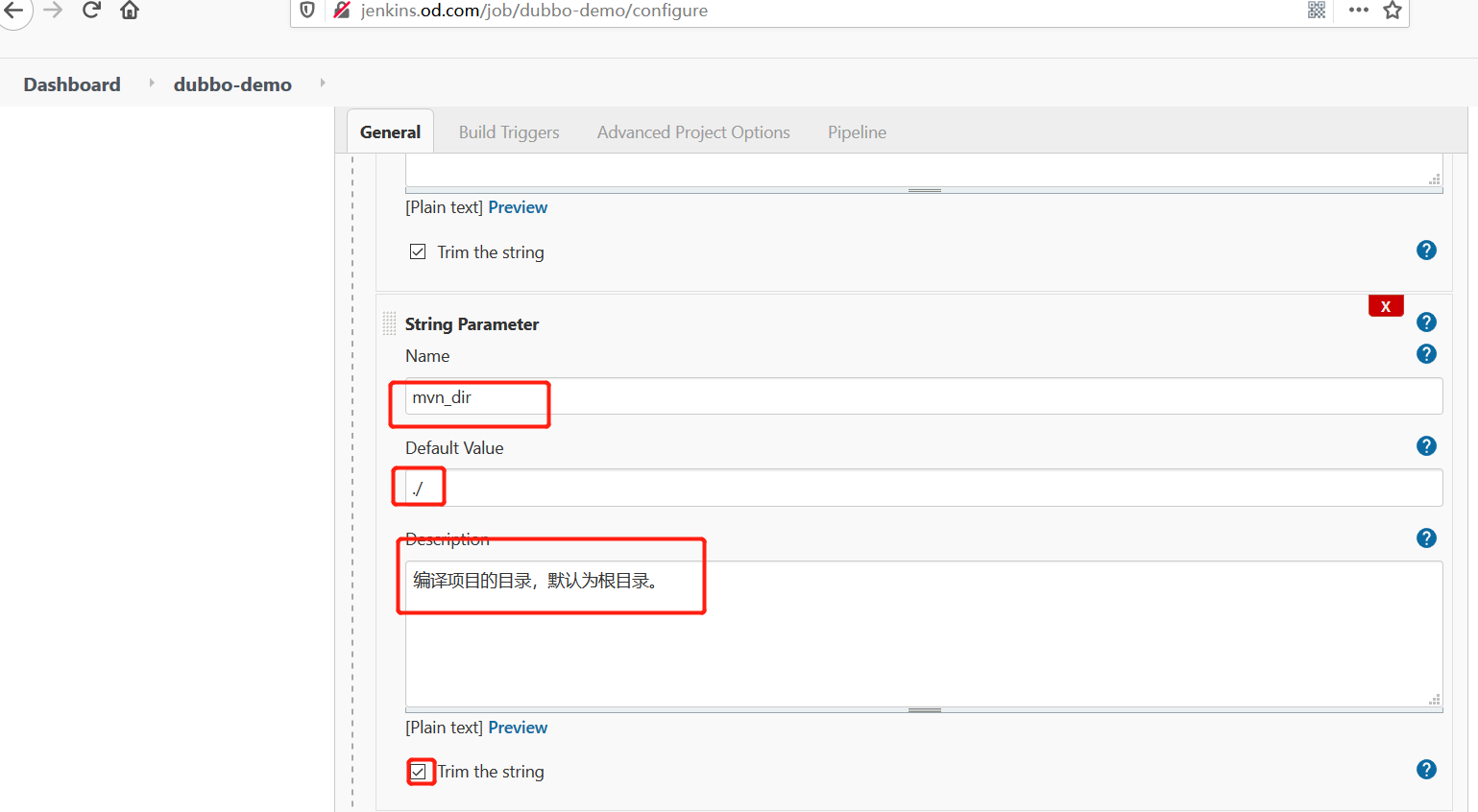Bookmark this page with the star icon
The height and width of the screenshot is (812, 1478).
1393,11
